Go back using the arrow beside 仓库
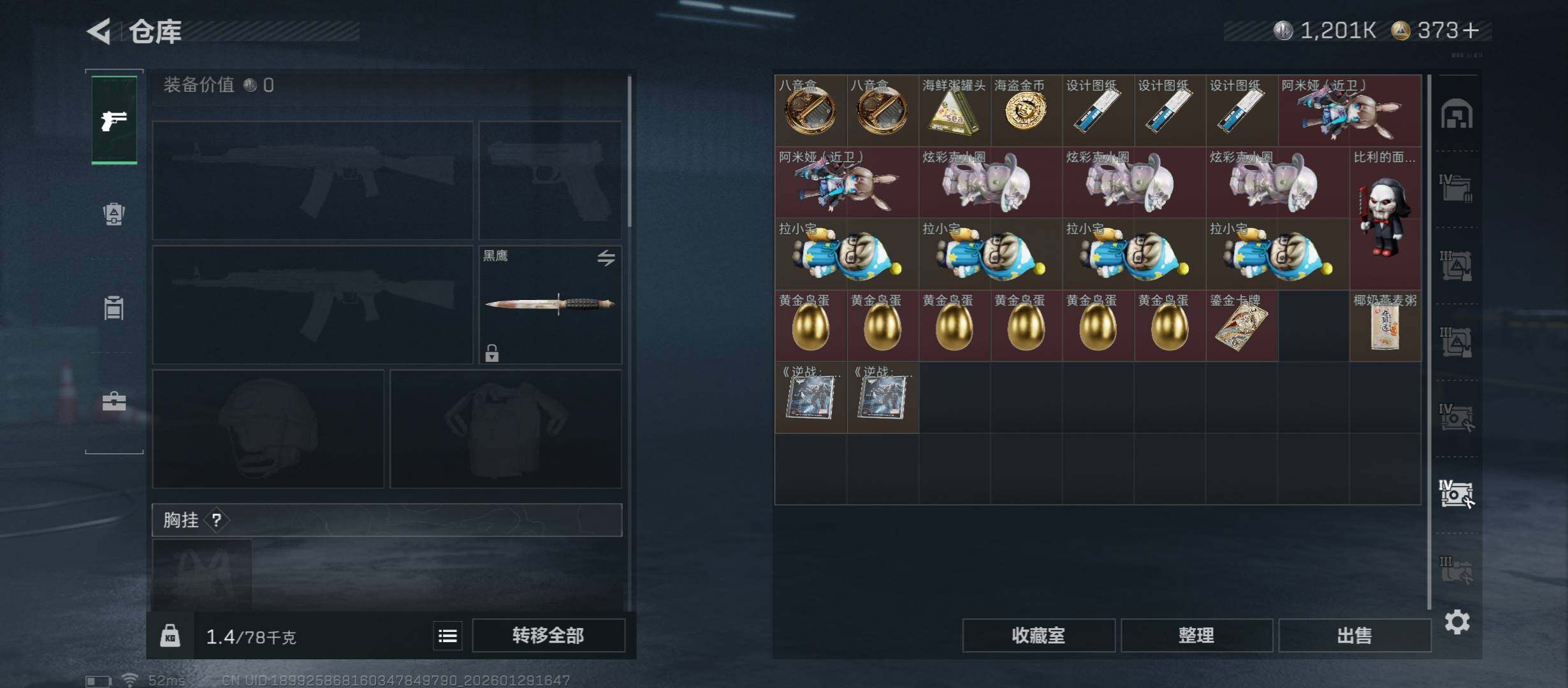 click(99, 31)
